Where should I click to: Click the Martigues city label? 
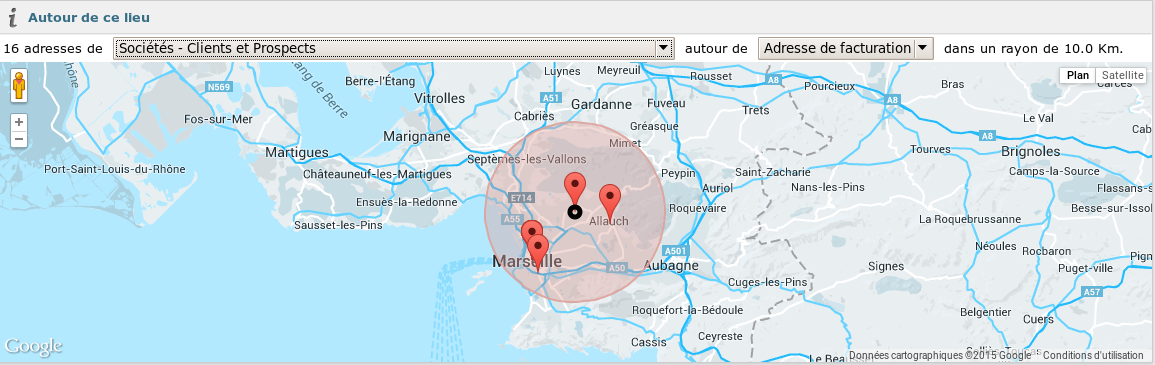coord(297,152)
